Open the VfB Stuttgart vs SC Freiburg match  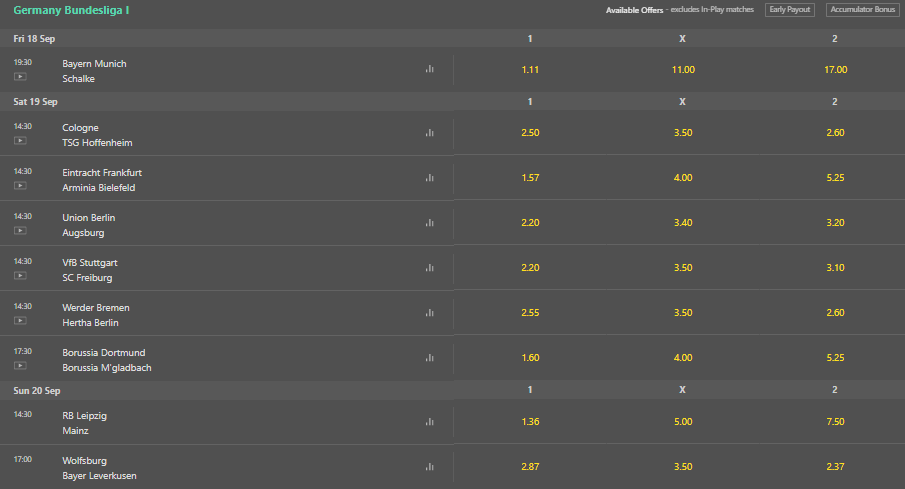[x=90, y=270]
